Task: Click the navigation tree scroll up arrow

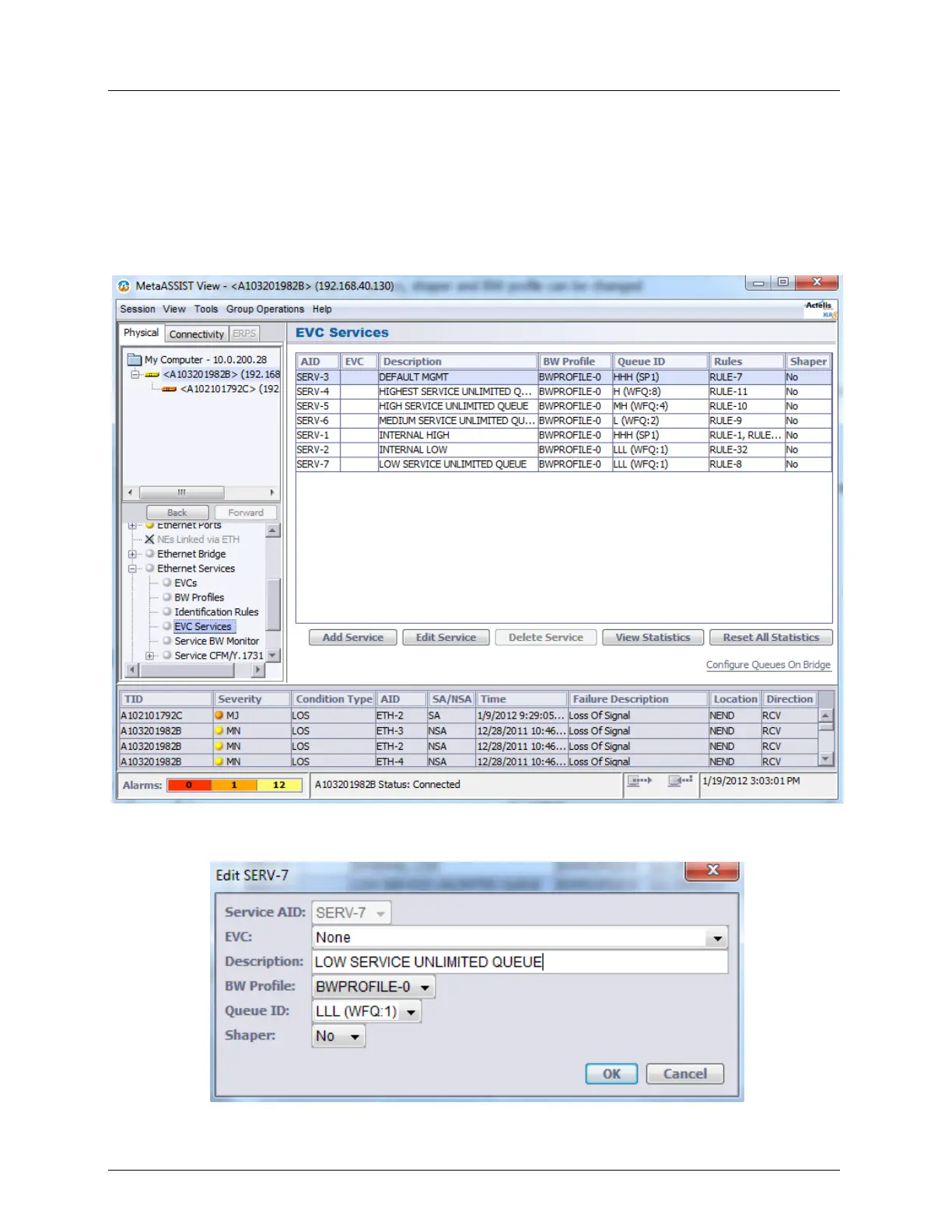Action: pos(272,531)
